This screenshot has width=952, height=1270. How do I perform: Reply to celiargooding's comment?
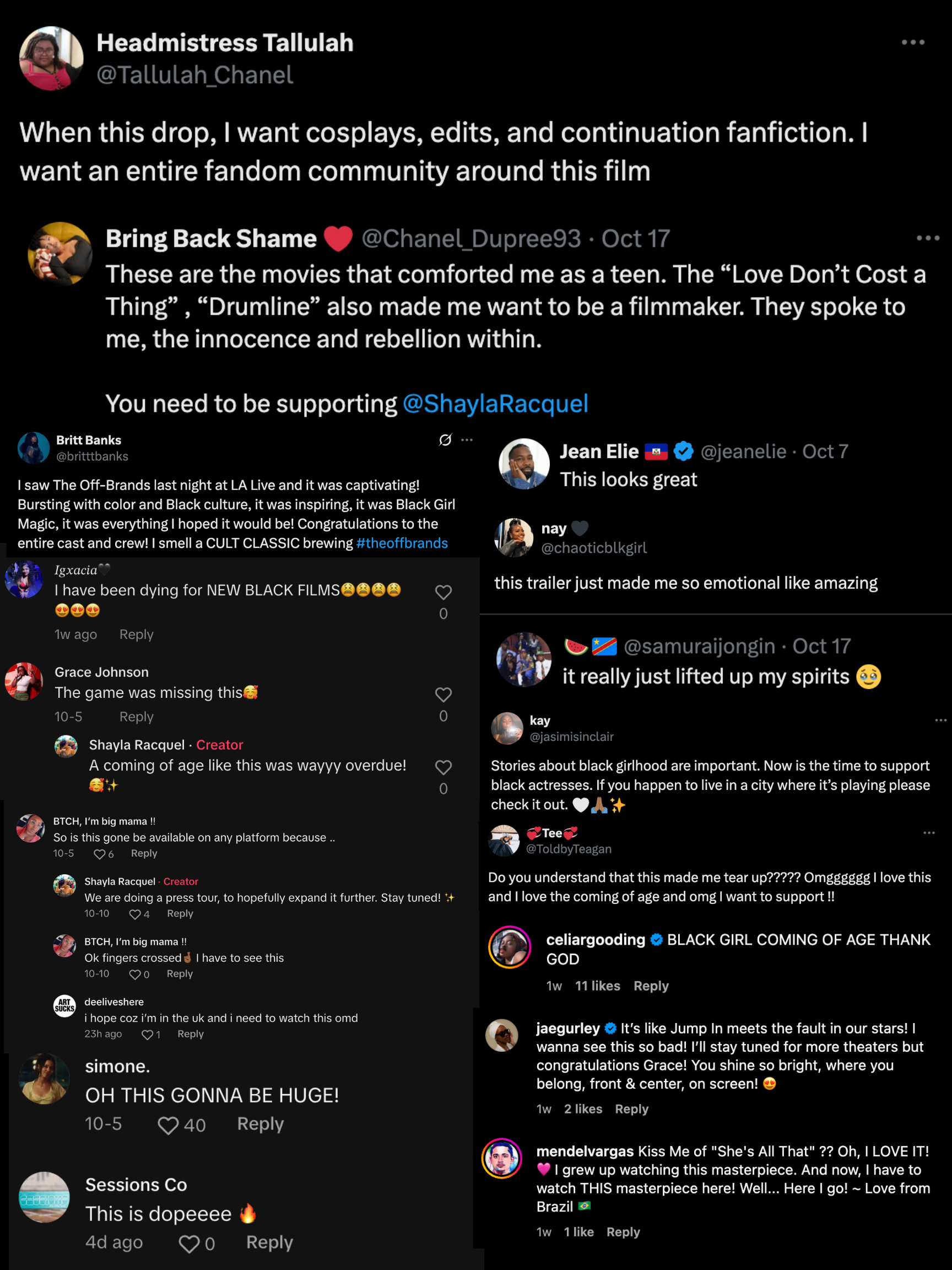click(x=651, y=986)
